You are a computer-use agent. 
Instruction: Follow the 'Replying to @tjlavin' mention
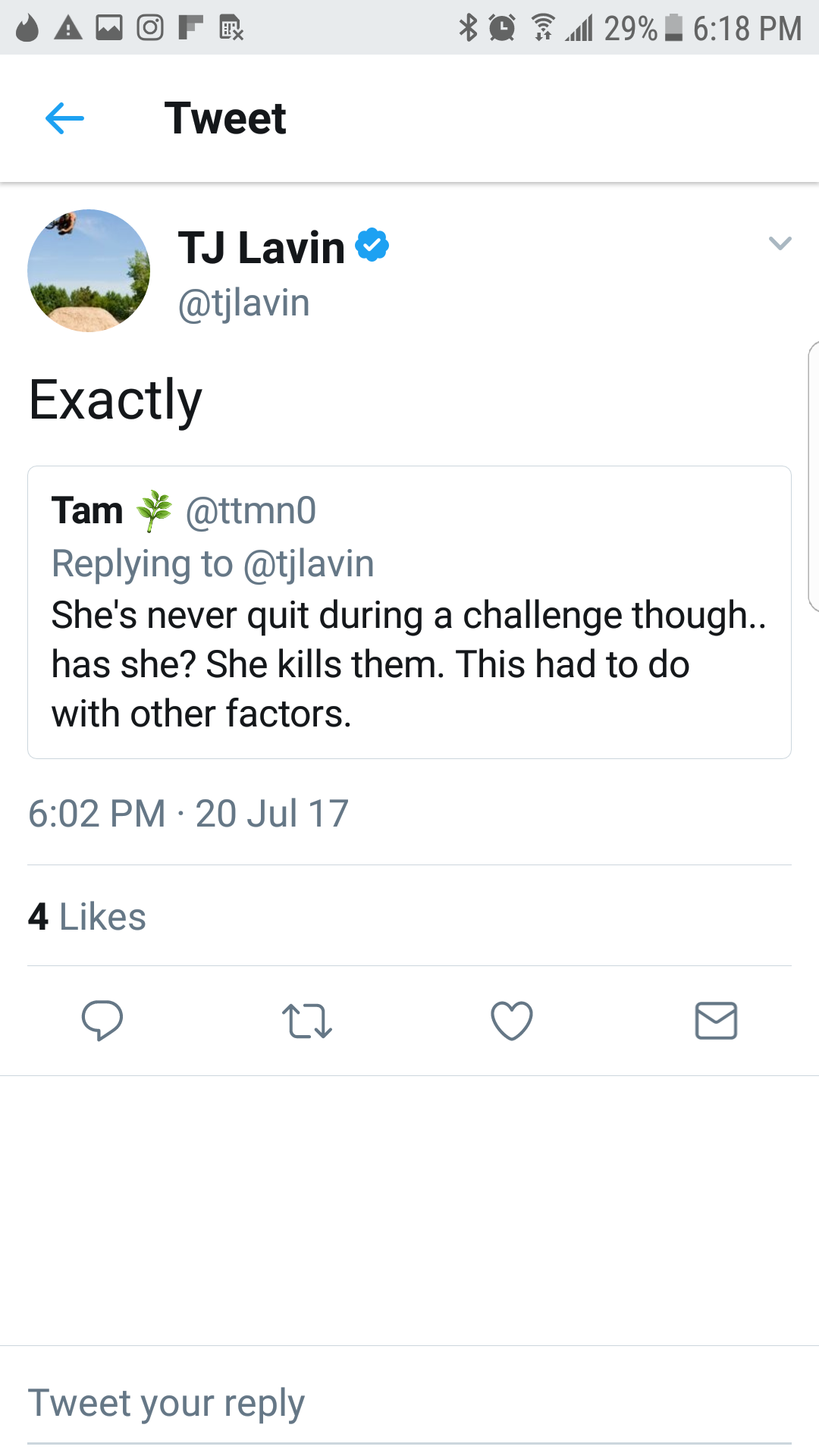coord(212,564)
